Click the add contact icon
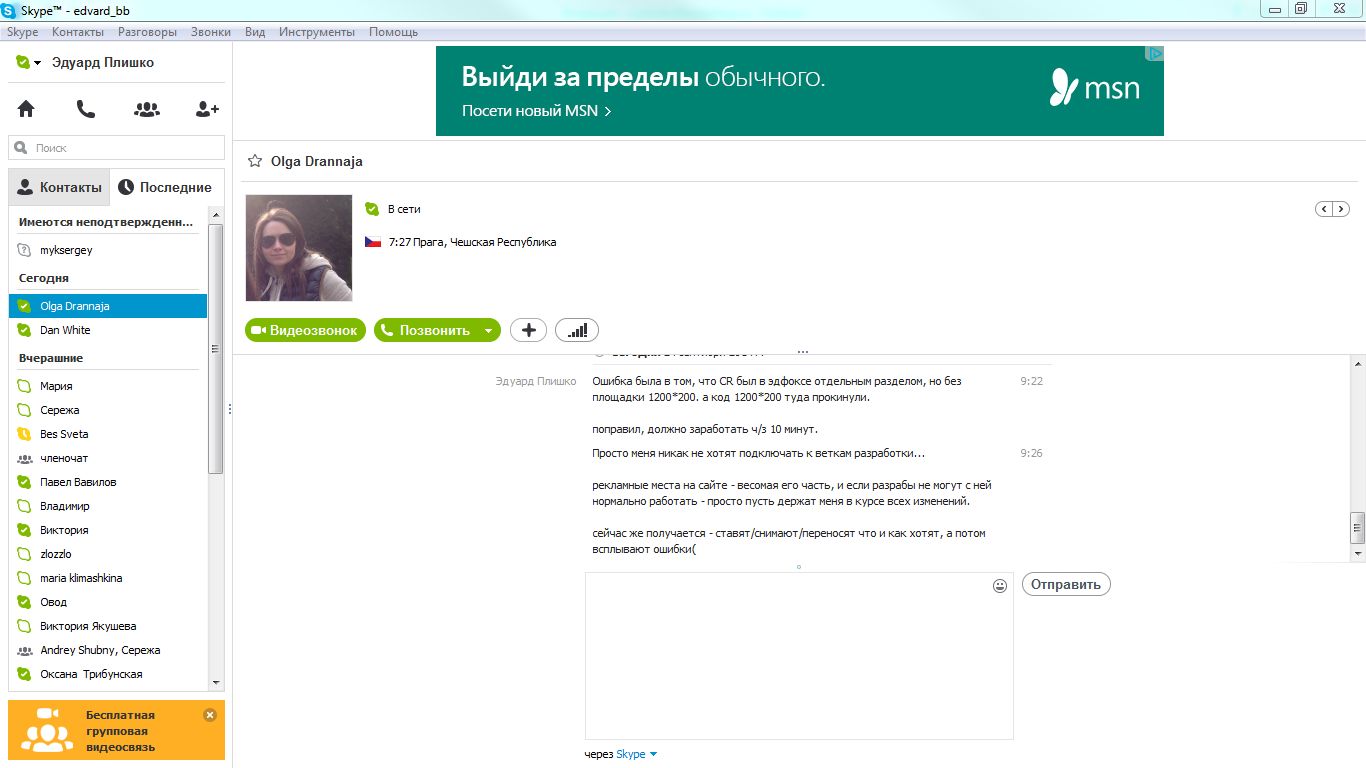Screen dimensions: 1366x768 [x=207, y=109]
